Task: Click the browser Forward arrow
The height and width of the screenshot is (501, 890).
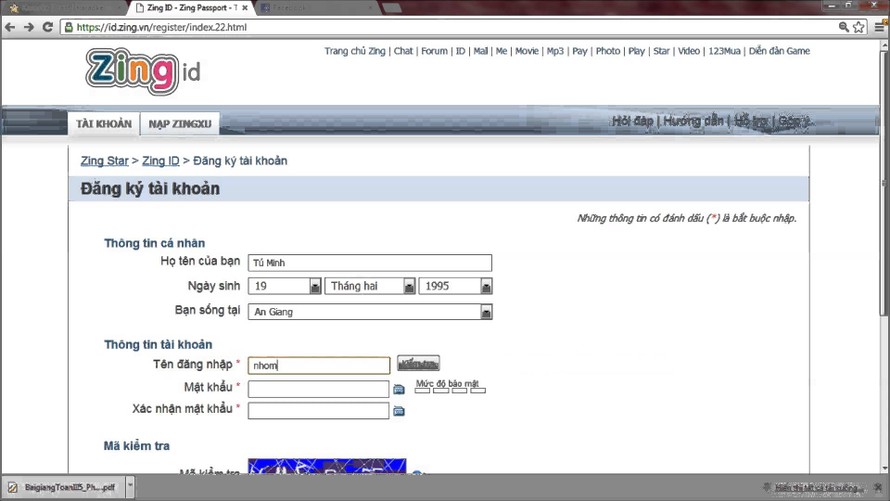Action: pos(28,27)
